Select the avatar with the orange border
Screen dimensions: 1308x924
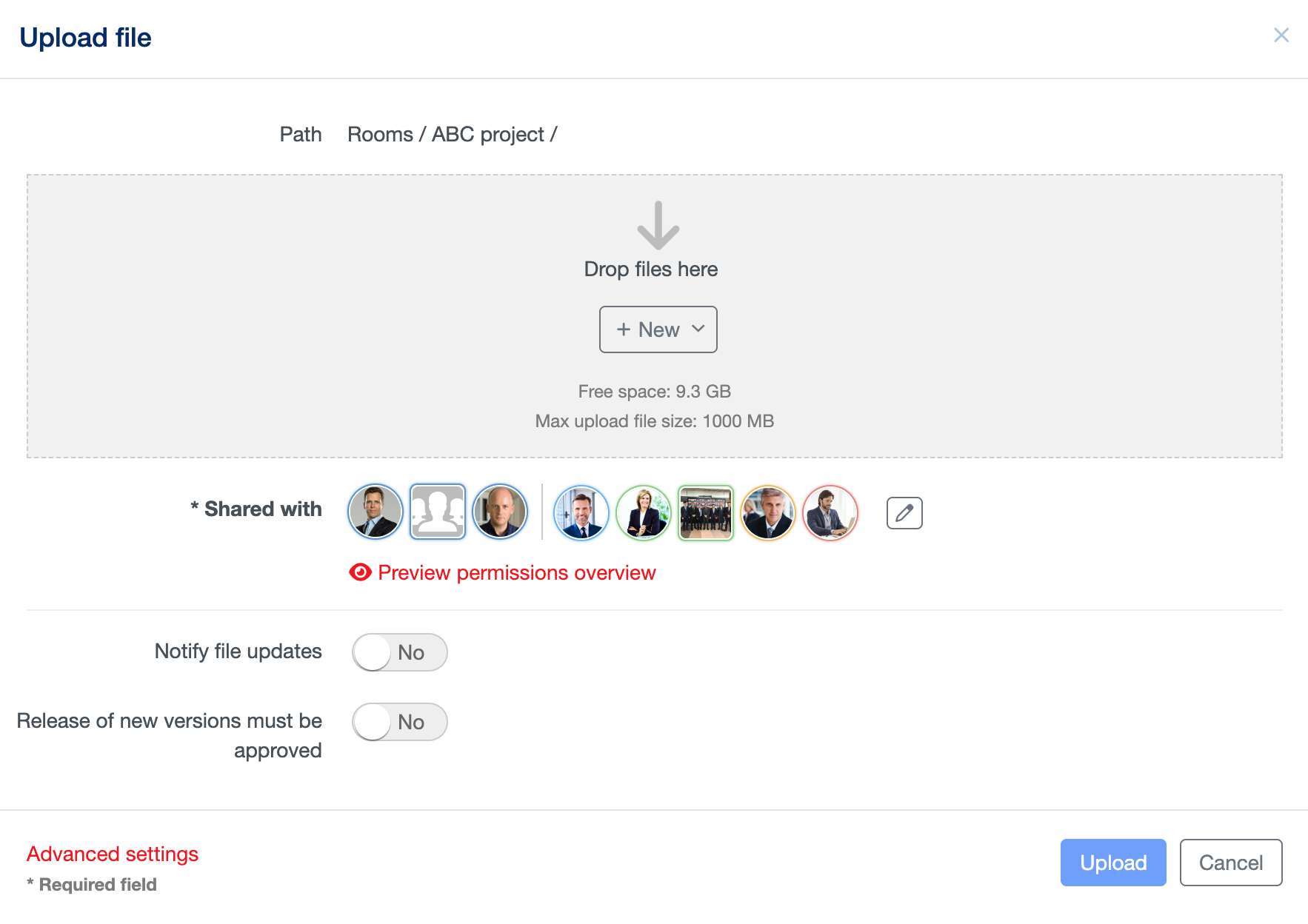[768, 513]
